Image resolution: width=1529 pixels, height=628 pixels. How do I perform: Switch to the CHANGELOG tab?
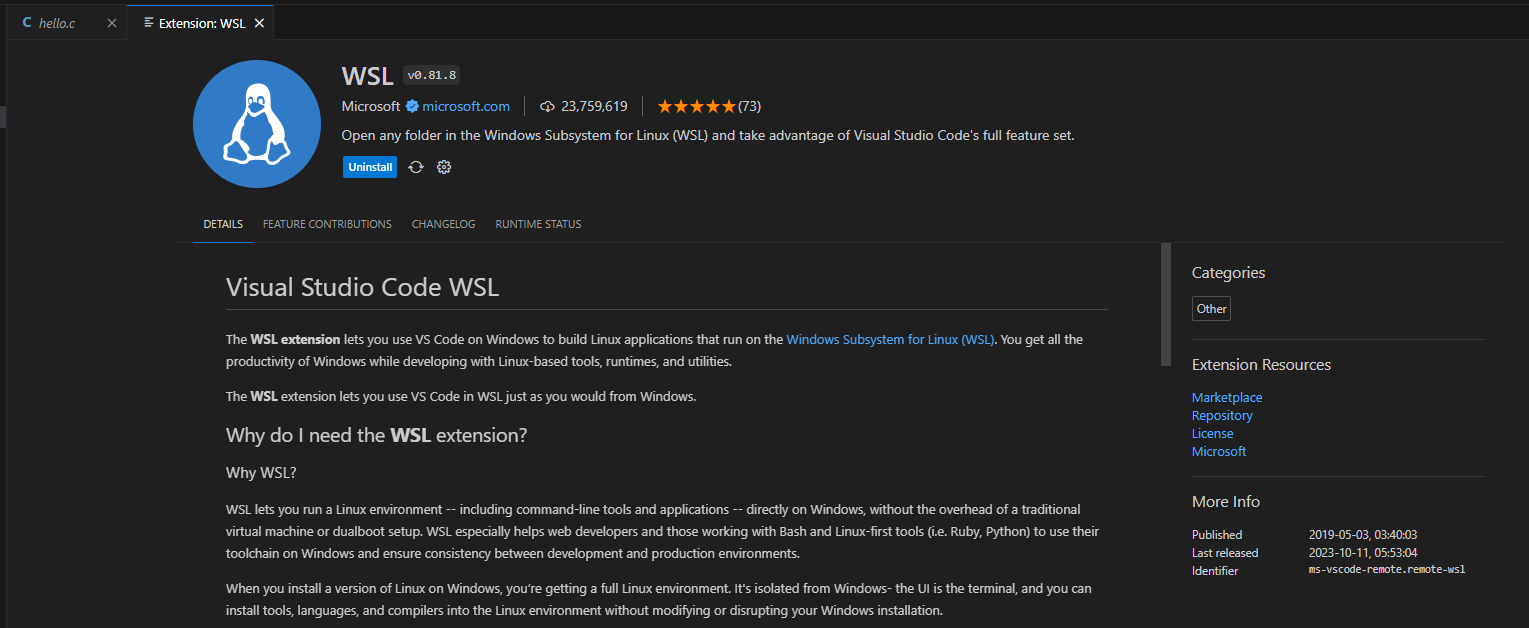tap(443, 224)
